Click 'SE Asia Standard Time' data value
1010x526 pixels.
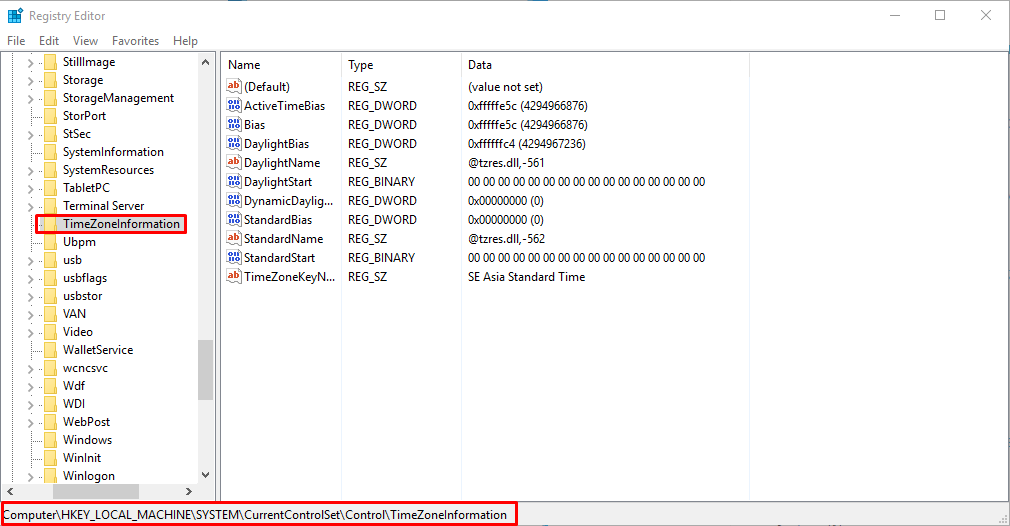[x=526, y=277]
